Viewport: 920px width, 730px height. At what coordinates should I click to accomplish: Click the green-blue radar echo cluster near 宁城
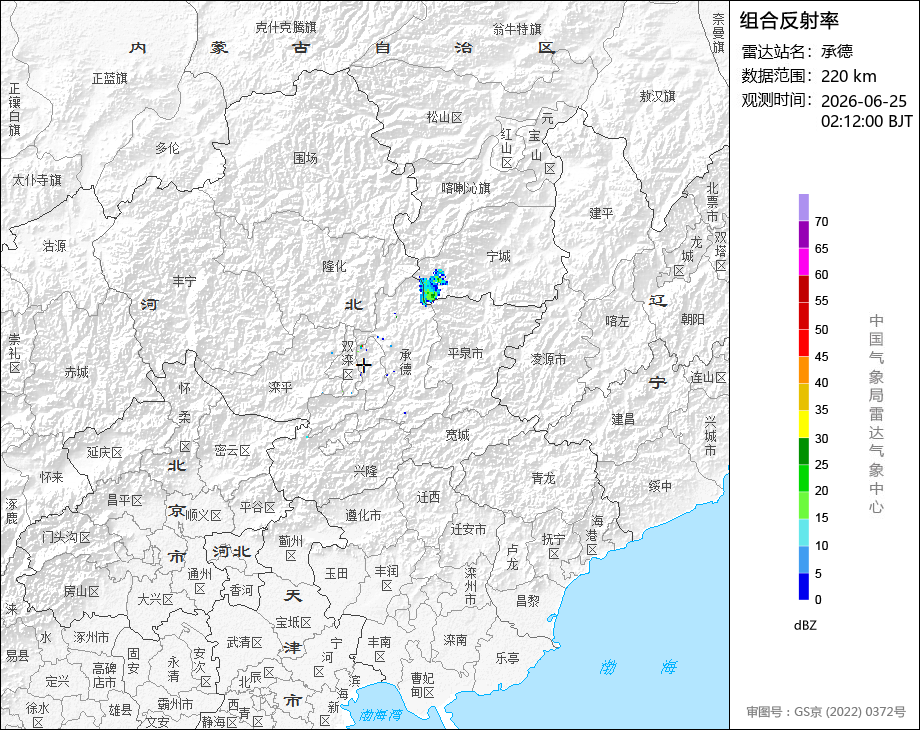[432, 286]
